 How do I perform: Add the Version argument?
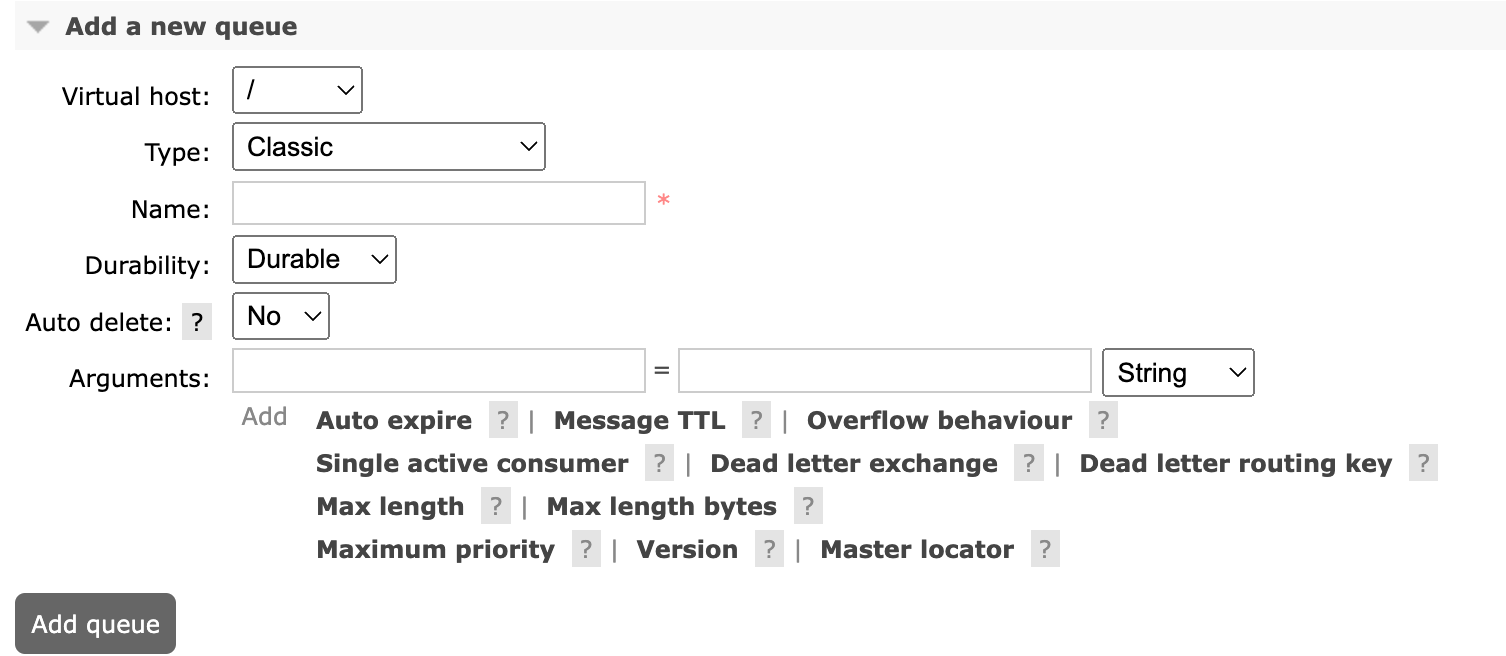point(687,550)
